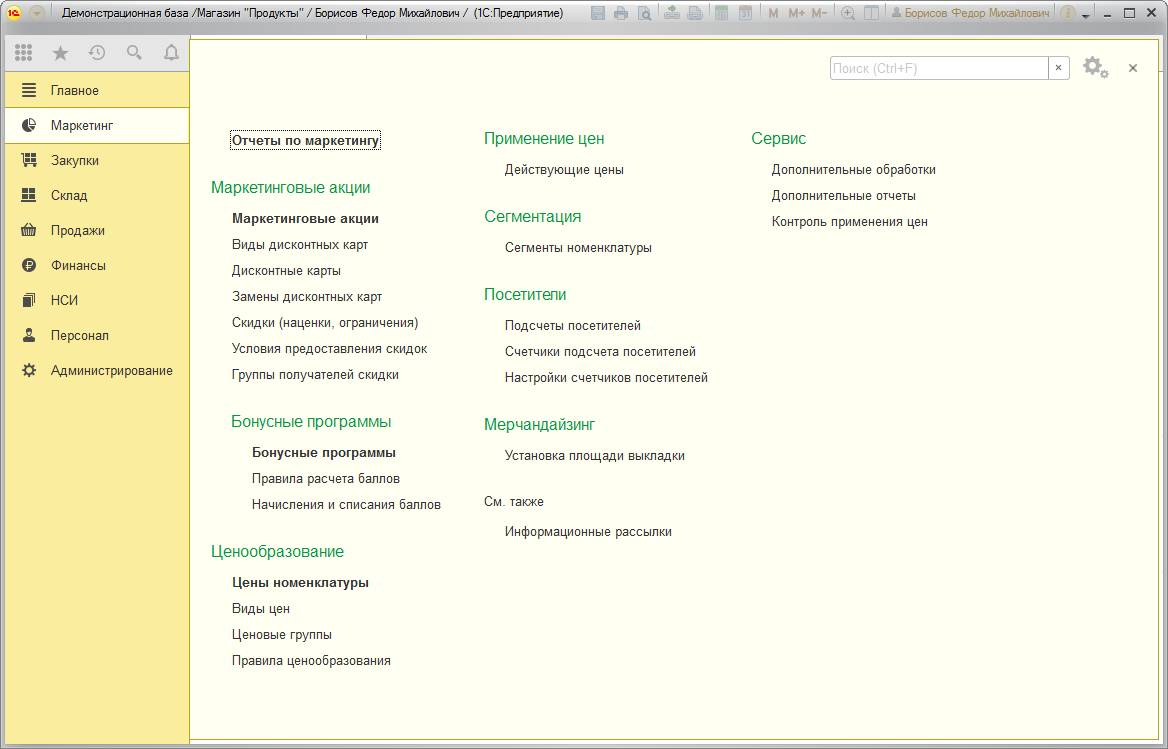Open notifications bell icon
The width and height of the screenshot is (1168, 749).
point(171,52)
